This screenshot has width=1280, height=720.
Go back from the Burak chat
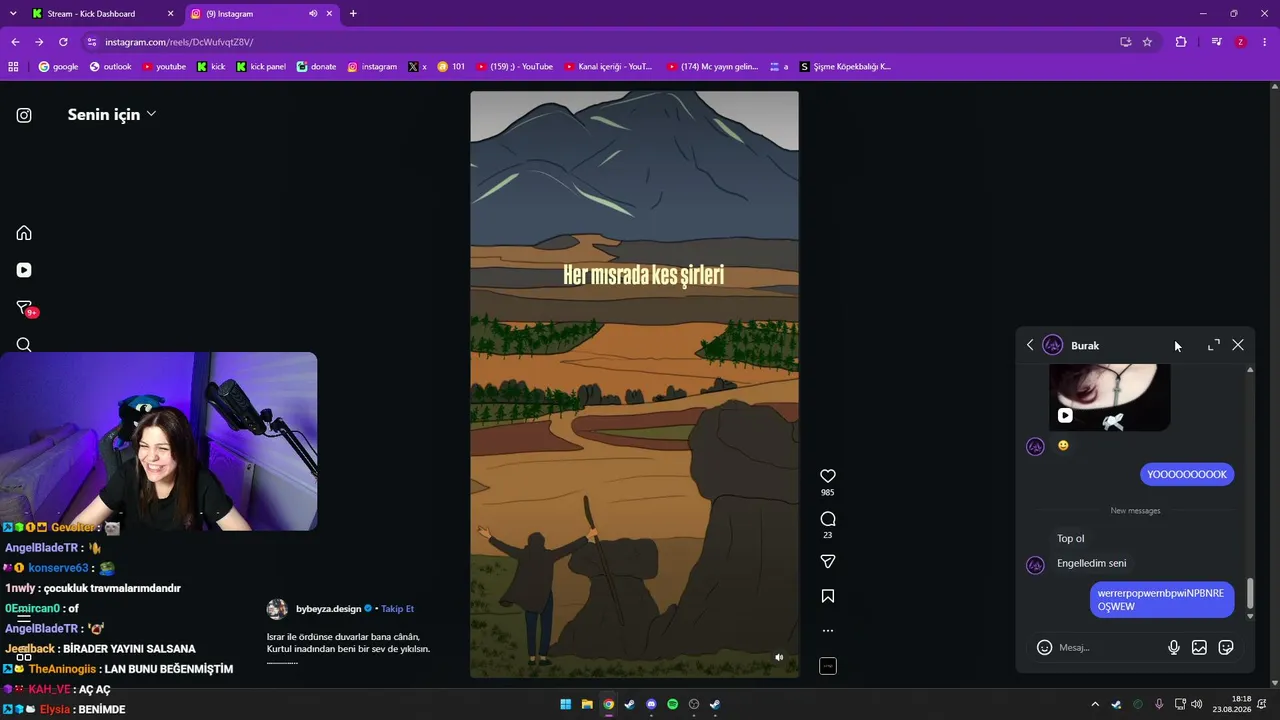[x=1030, y=345]
